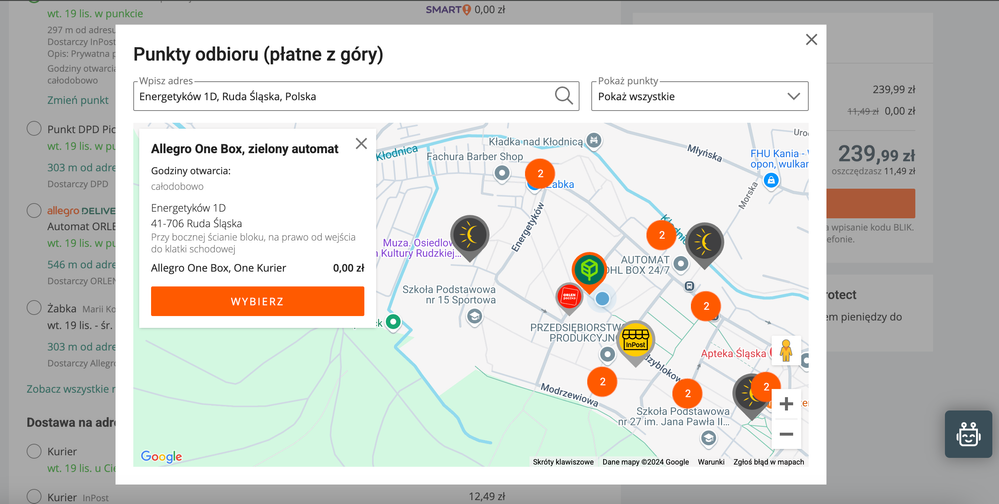
Task: Click Szkoła Podstawowa nr 15 school marker
Action: tap(473, 316)
